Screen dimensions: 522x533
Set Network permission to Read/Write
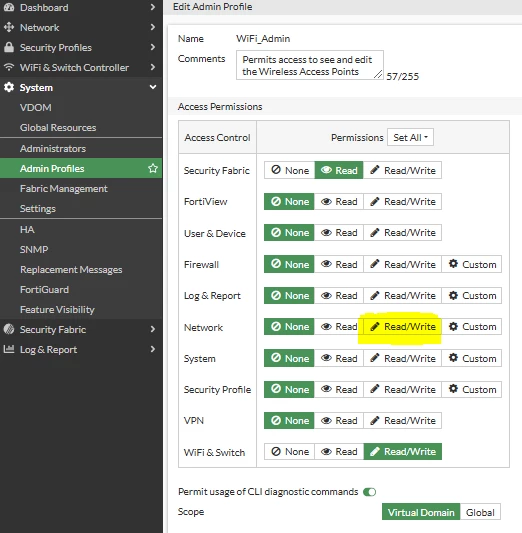tap(402, 327)
